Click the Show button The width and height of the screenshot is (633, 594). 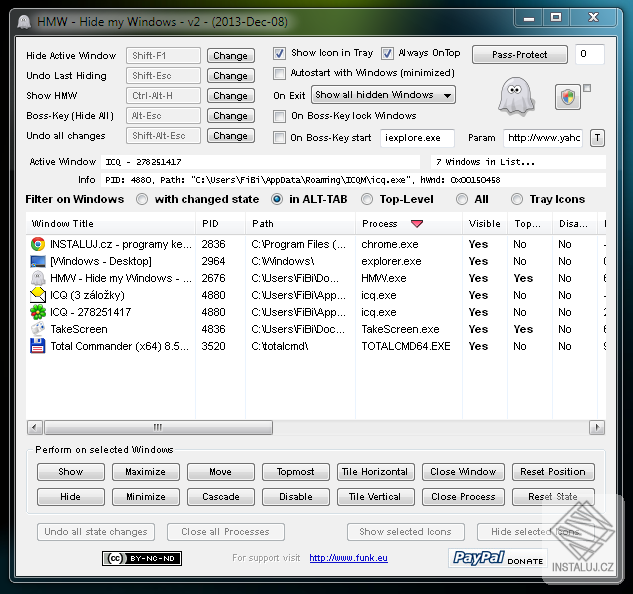coord(71,472)
